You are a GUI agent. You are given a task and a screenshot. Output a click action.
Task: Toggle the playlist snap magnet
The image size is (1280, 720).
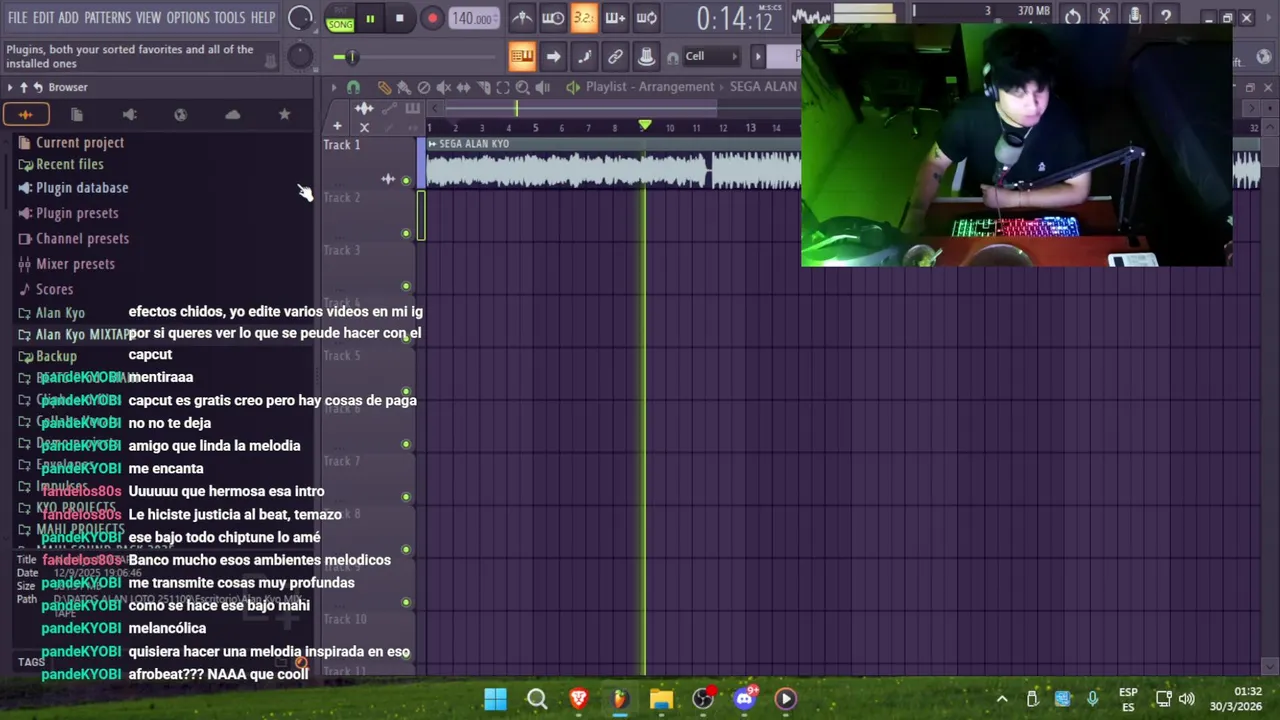353,88
